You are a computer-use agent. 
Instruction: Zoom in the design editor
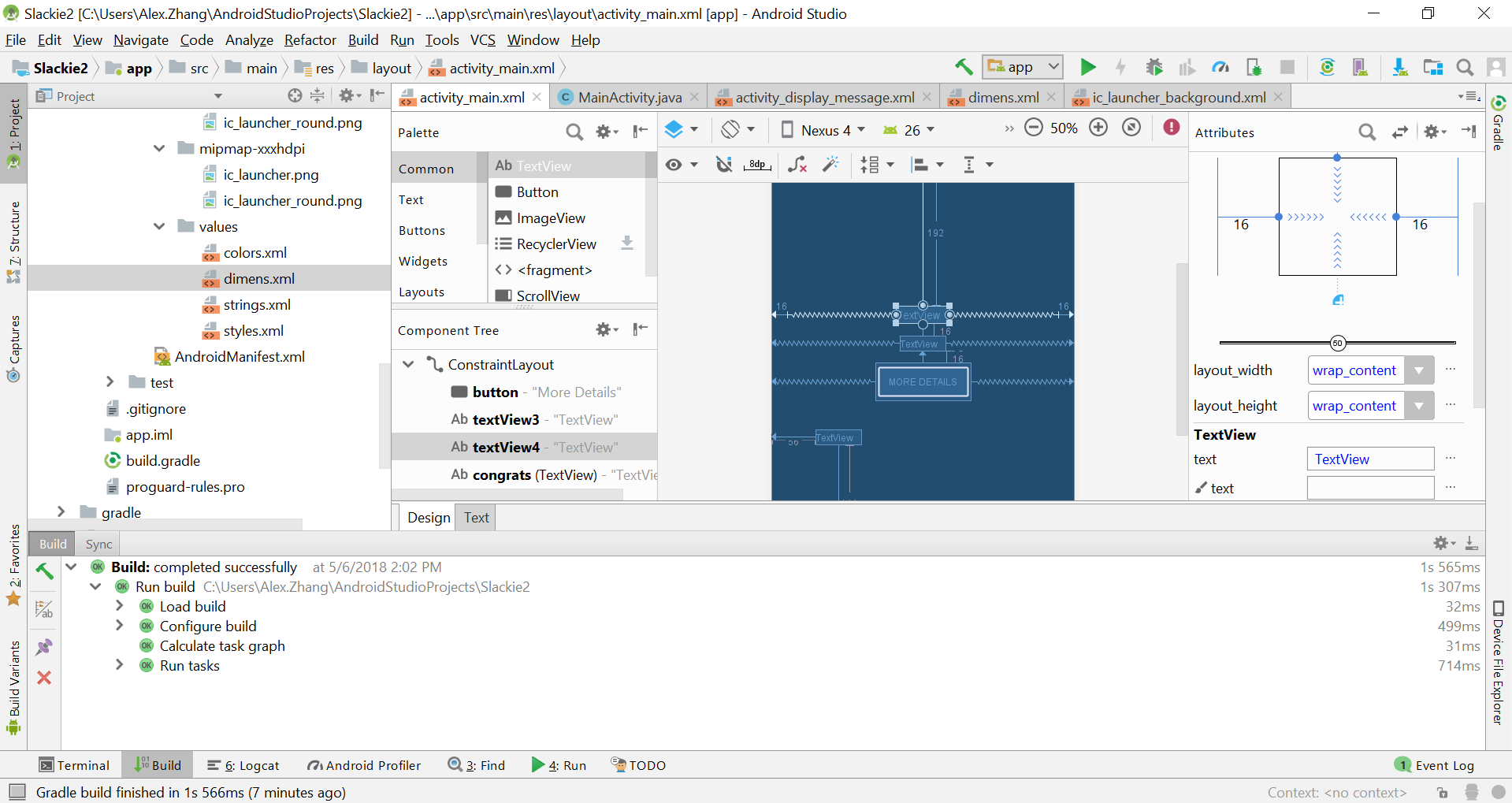tap(1098, 128)
